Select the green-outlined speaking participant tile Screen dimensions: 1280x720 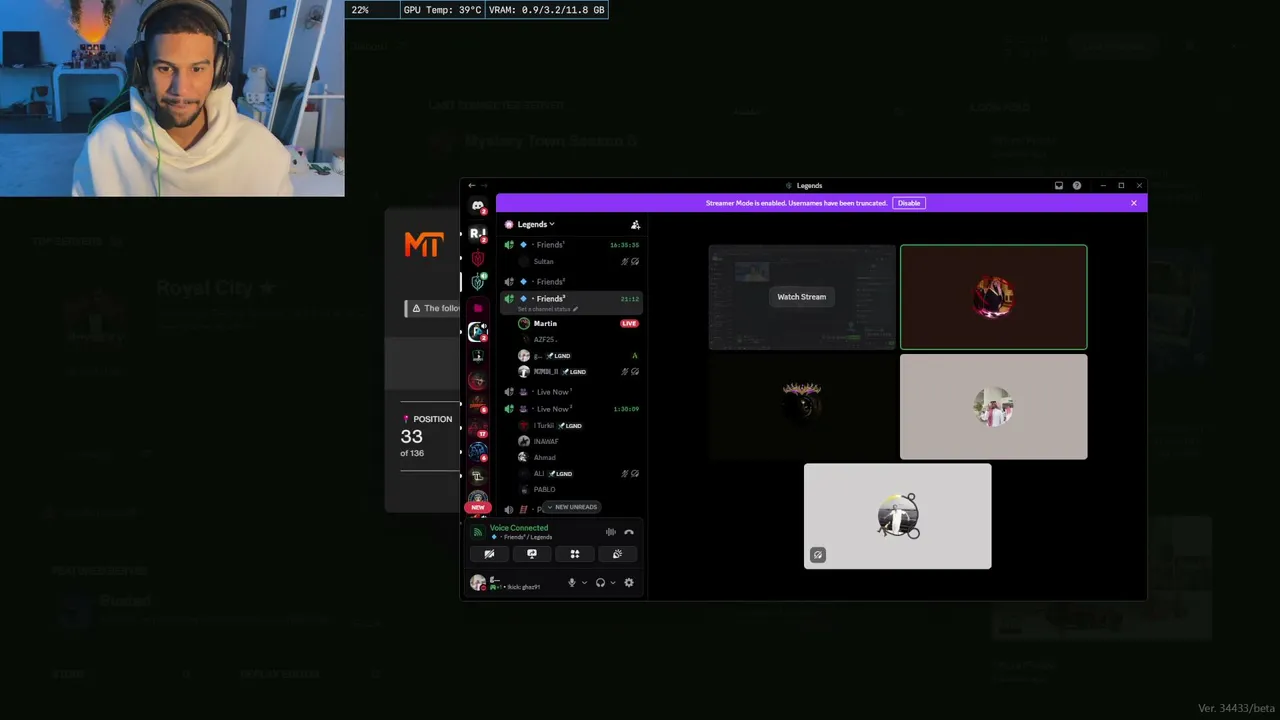tap(993, 297)
